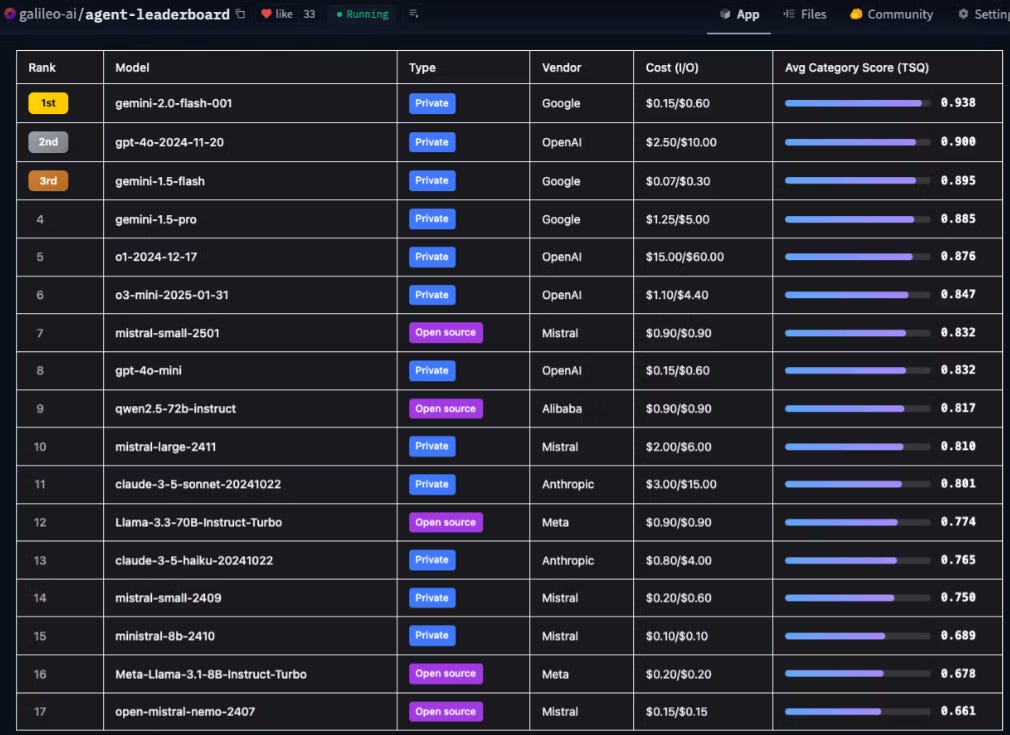Click the galileo-ai organization link
This screenshot has width=1010, height=735.
pos(48,14)
